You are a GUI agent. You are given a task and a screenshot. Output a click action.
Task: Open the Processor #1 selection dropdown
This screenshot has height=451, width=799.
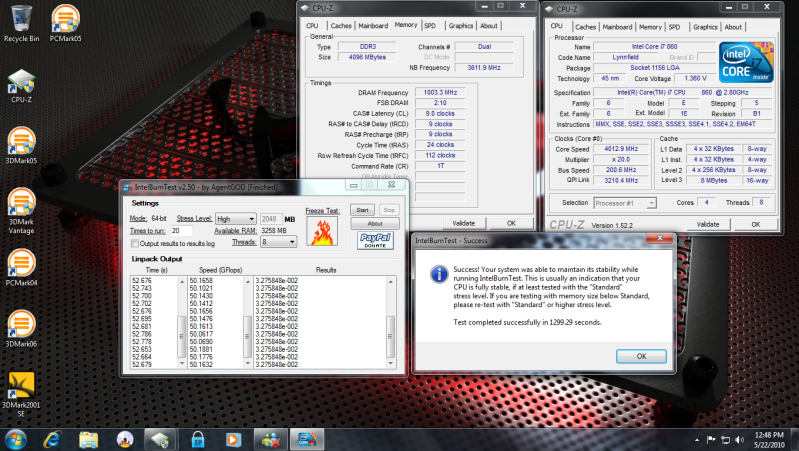[x=625, y=203]
